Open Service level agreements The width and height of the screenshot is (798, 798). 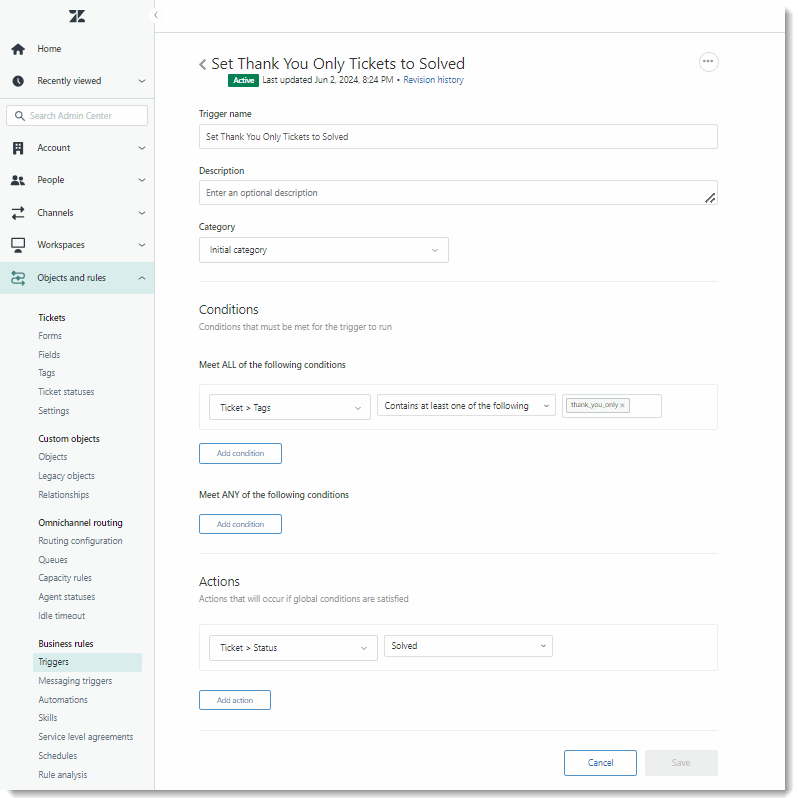(x=86, y=737)
